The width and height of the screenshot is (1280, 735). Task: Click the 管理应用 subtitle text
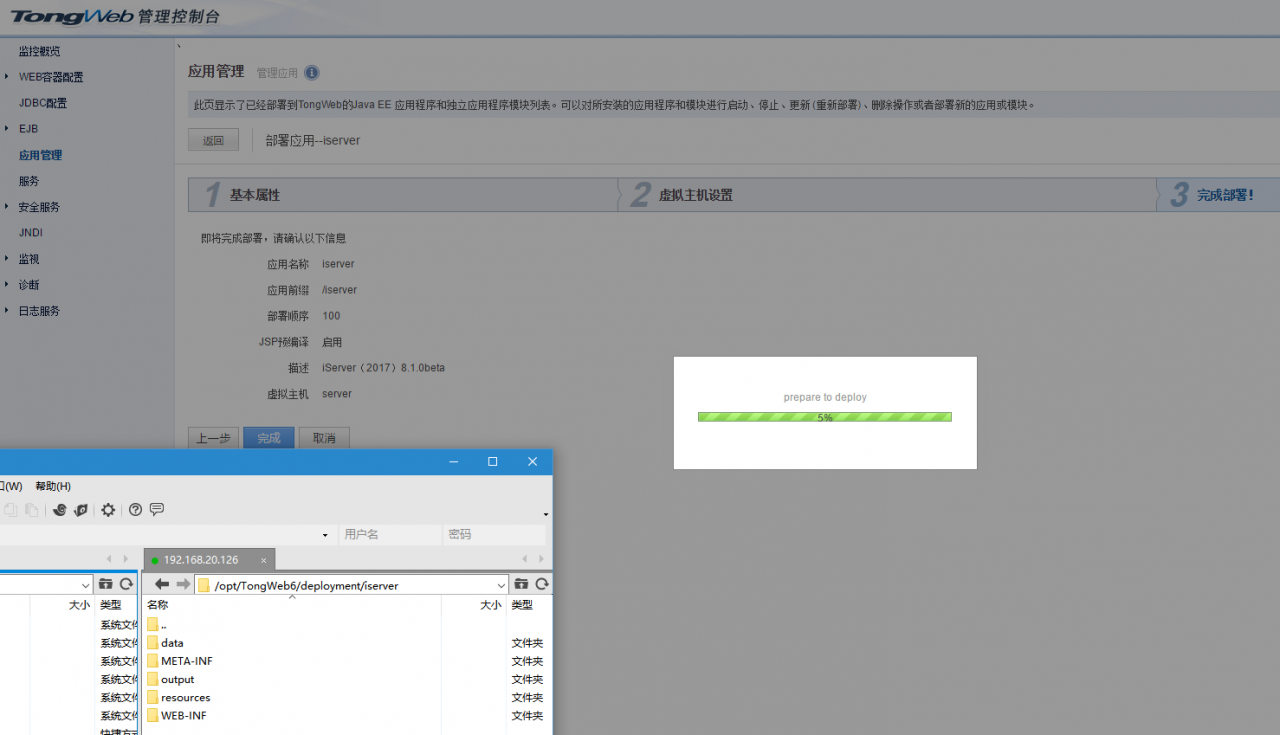277,73
